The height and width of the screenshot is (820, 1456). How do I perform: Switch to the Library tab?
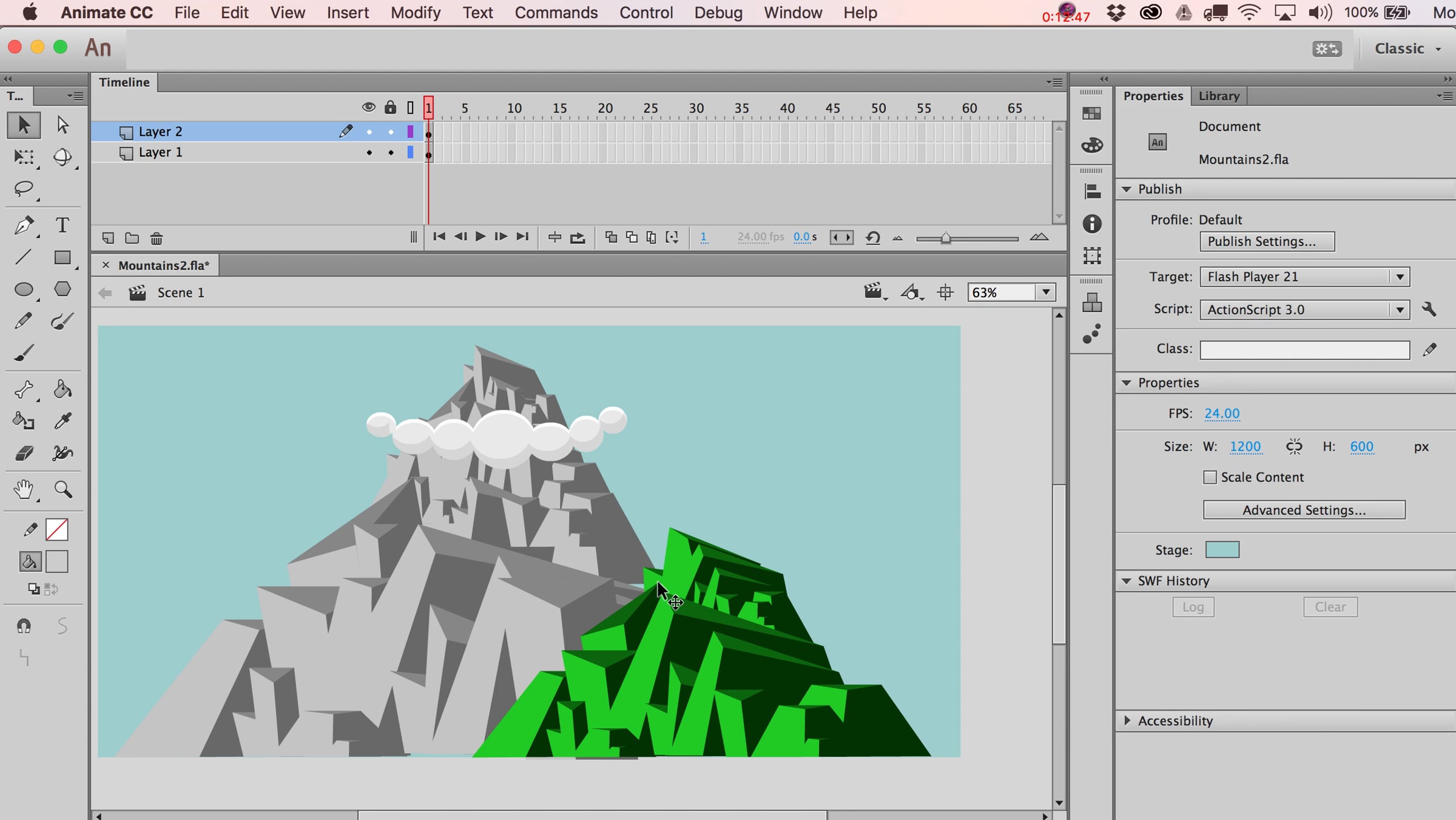pos(1218,96)
